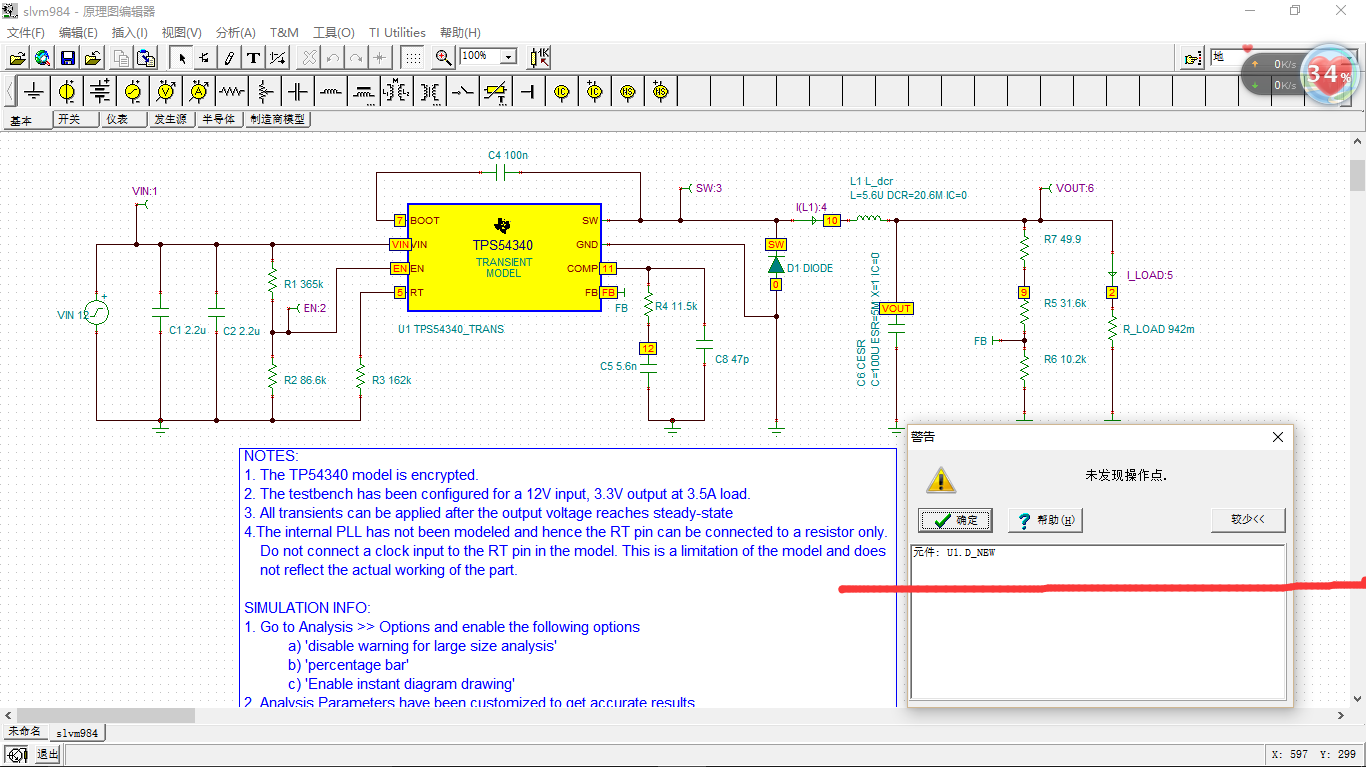The height and width of the screenshot is (767, 1366).
Task: Open the TI Utilities menu
Action: point(397,33)
